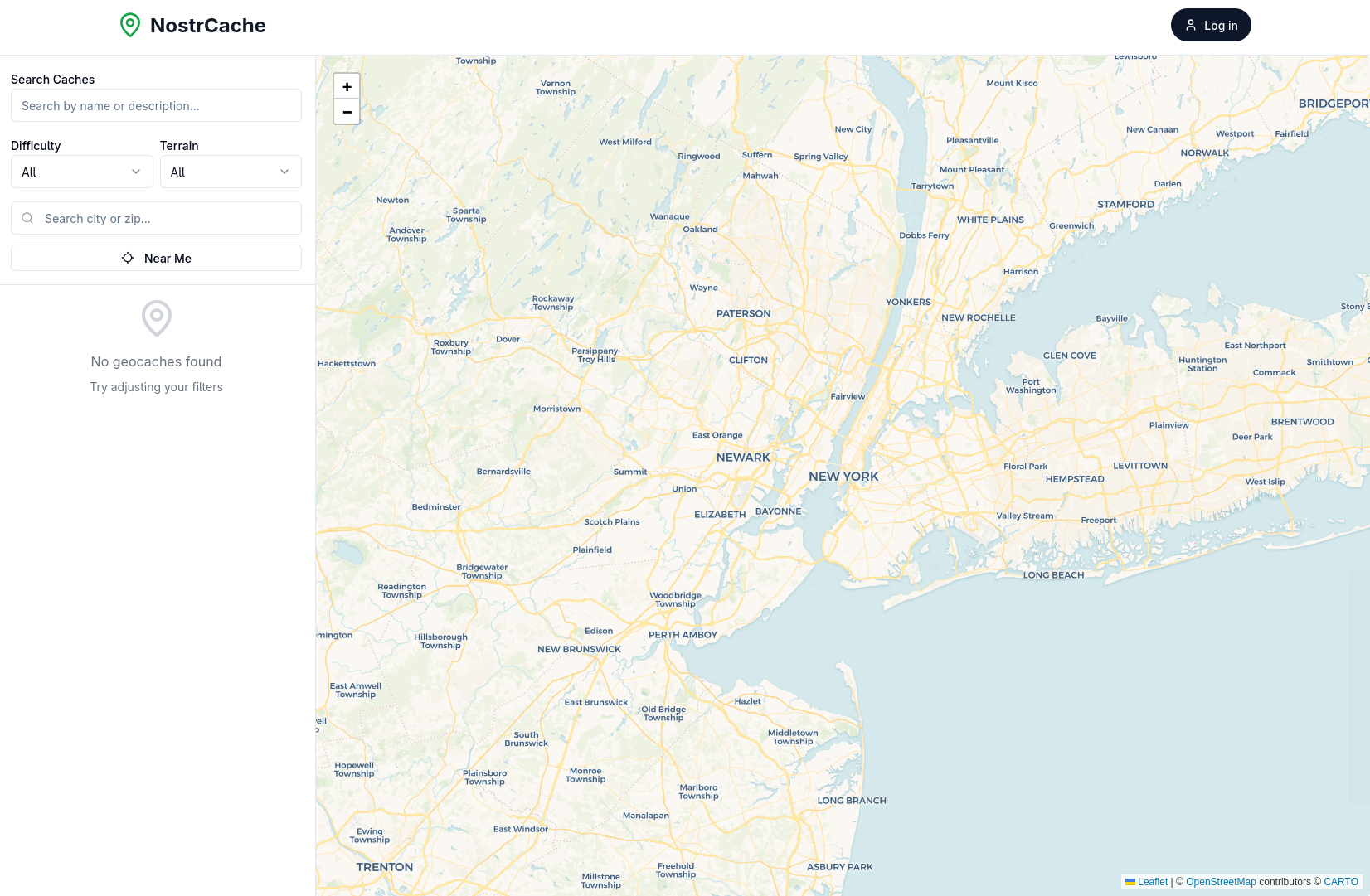
Task: Open the OpenStreetMap attribution link
Action: tap(1221, 882)
